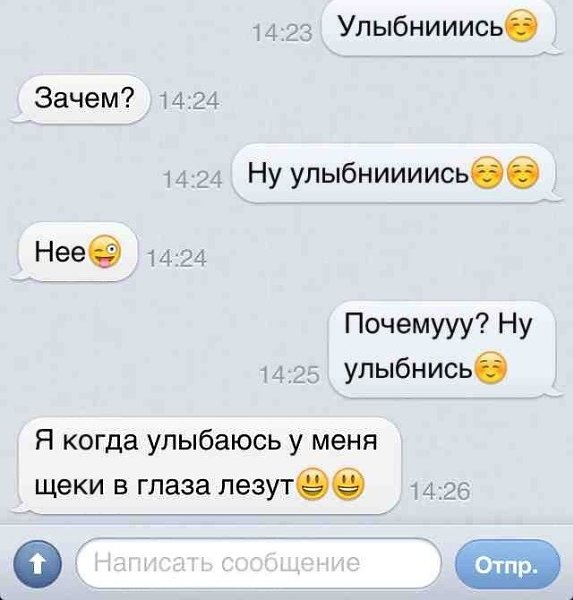Select the Я когда улыбаюсь message bubble
573x600 pixels.
[209, 464]
